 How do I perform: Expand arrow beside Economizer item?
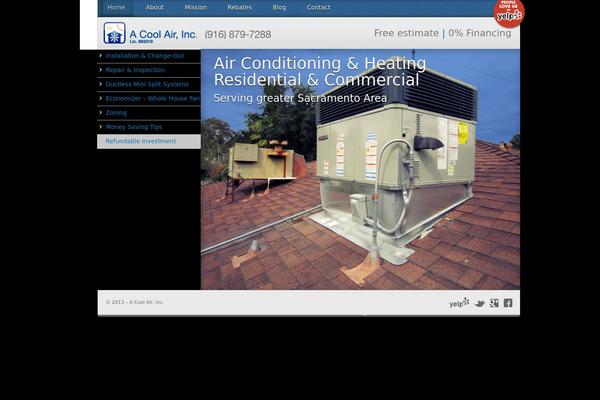[x=101, y=98]
